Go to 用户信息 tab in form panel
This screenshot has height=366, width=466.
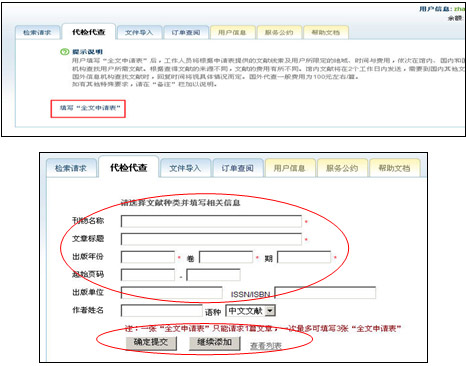pos(290,168)
